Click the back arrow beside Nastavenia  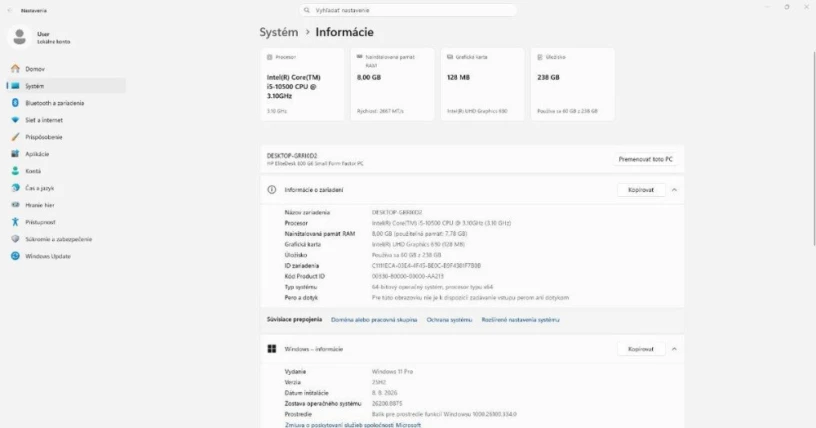click(x=9, y=10)
